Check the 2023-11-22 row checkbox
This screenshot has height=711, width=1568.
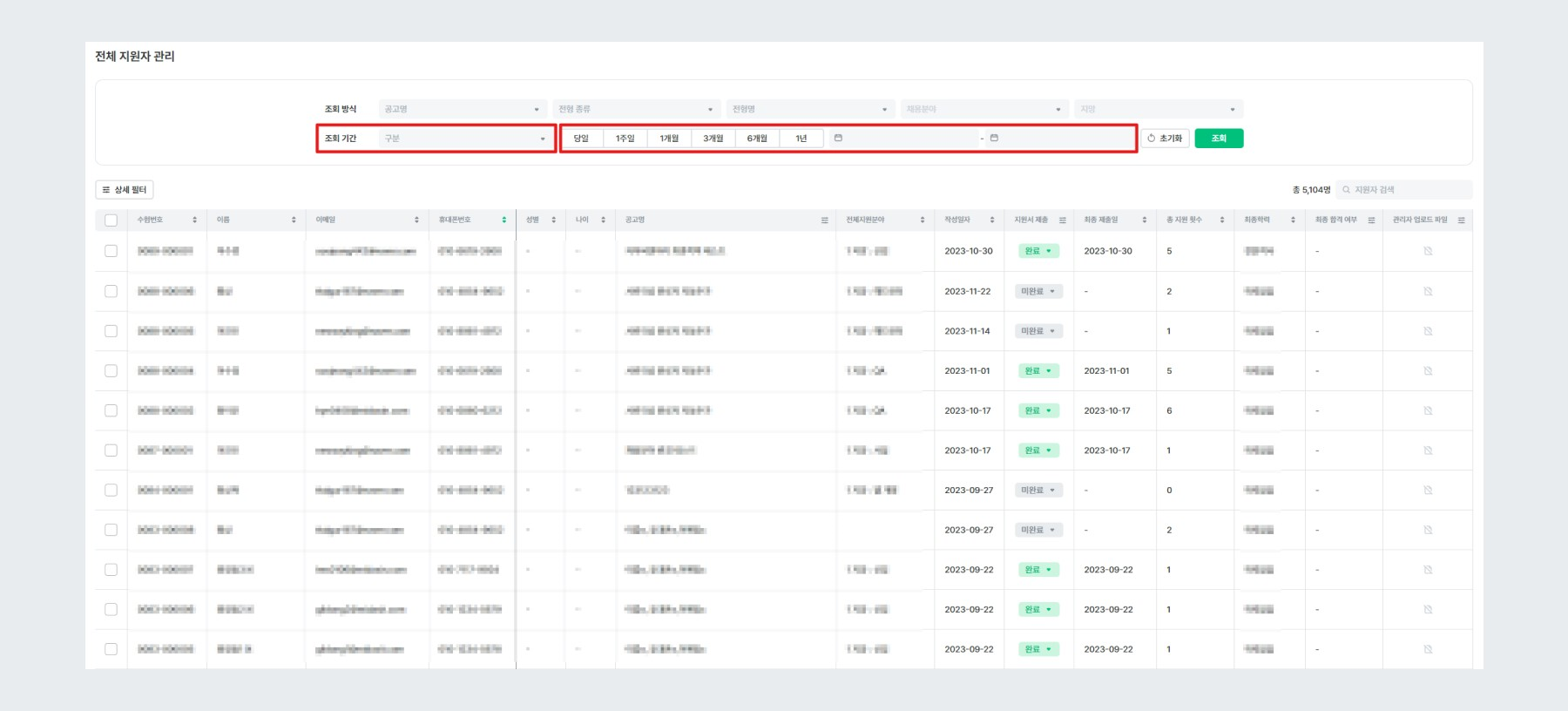click(111, 291)
